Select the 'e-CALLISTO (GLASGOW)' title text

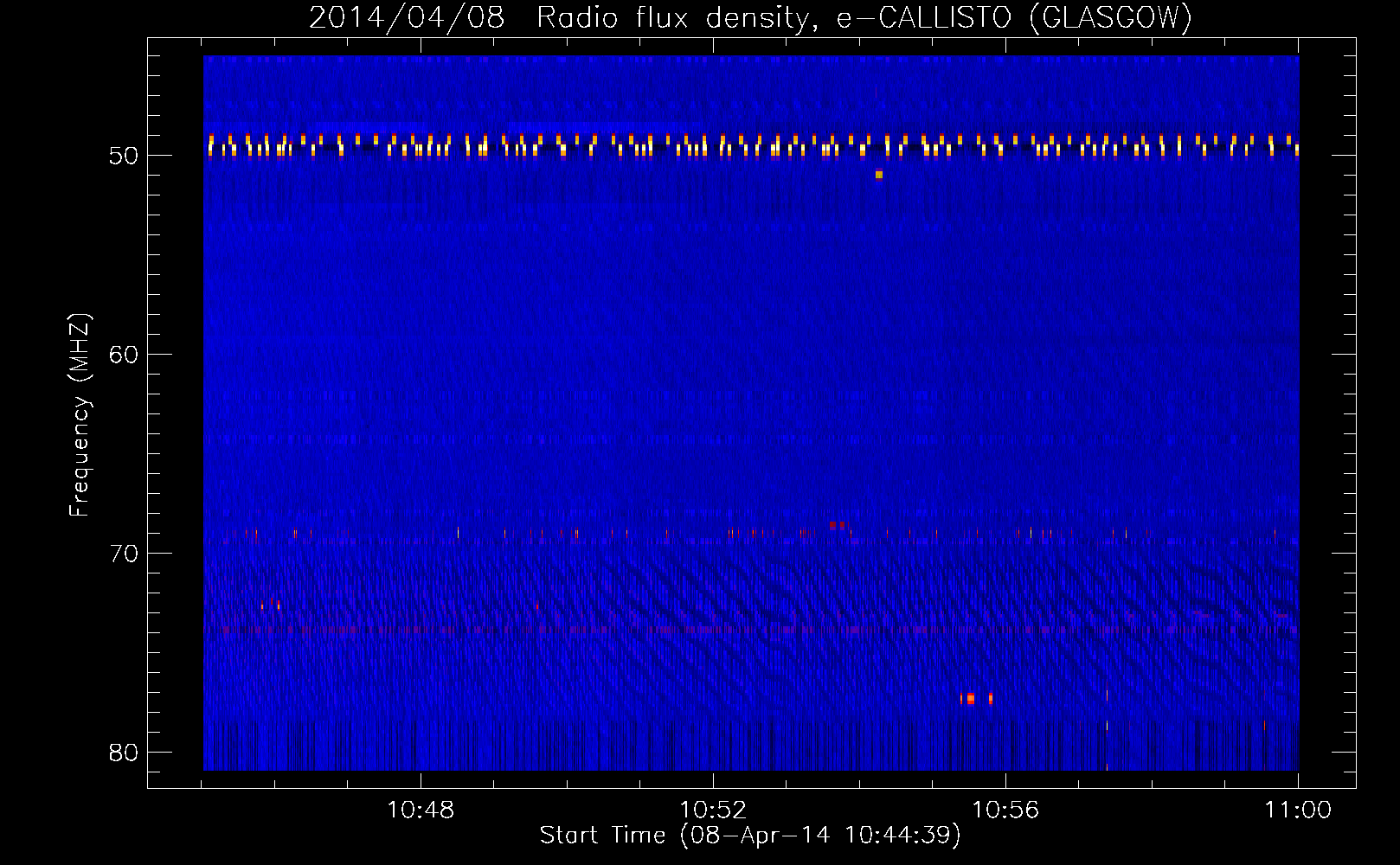pos(1014,18)
